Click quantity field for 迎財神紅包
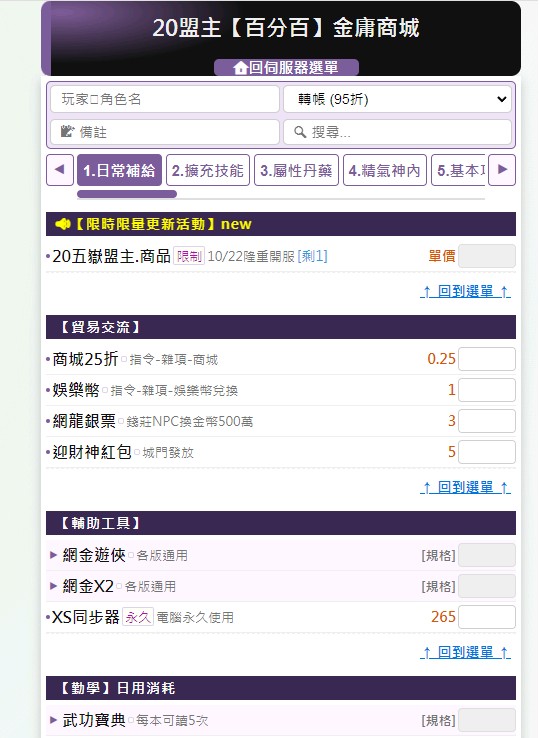This screenshot has height=738, width=539. pos(487,452)
